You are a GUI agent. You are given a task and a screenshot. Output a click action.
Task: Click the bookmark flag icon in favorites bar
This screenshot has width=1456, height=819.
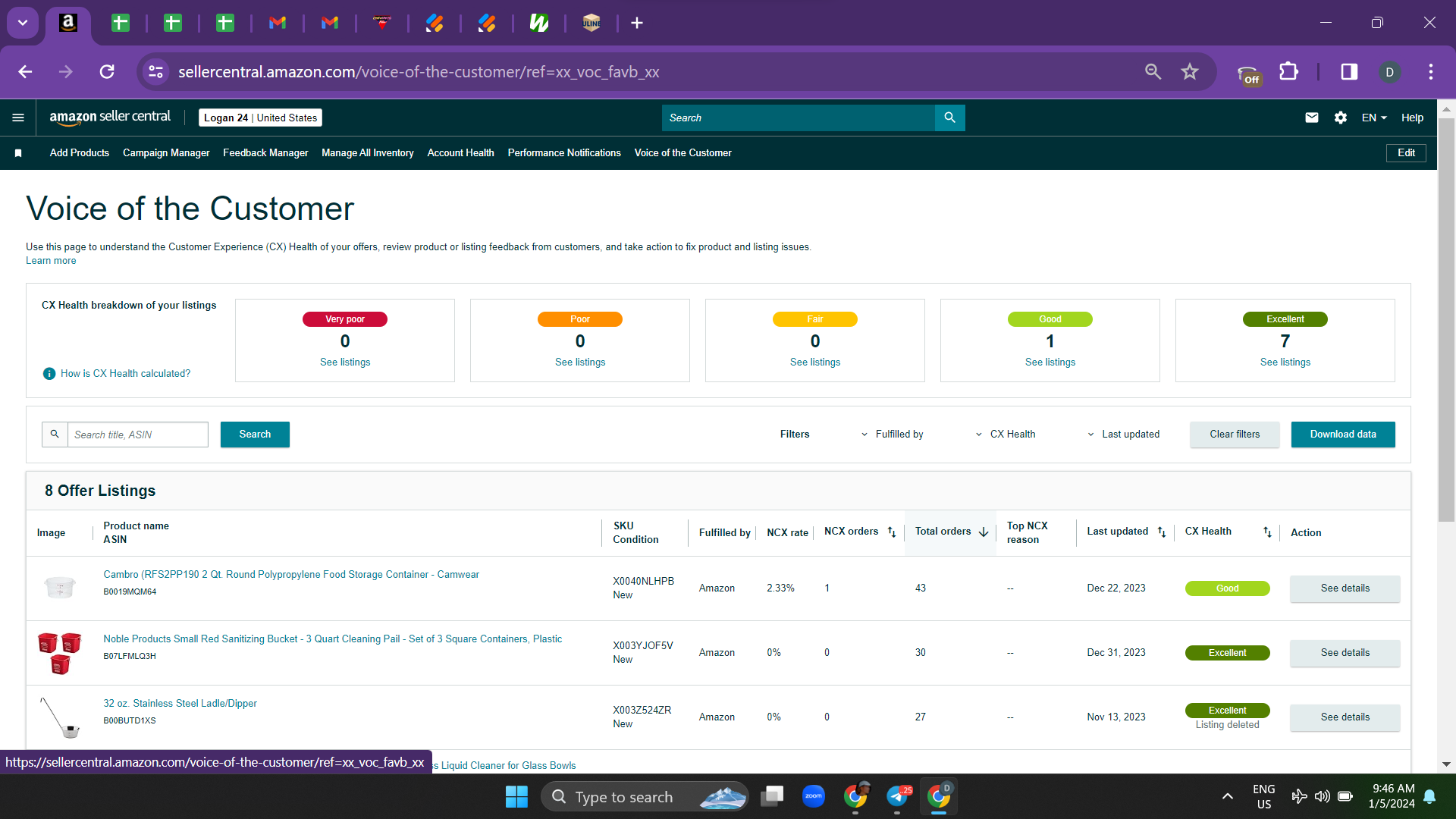[18, 153]
